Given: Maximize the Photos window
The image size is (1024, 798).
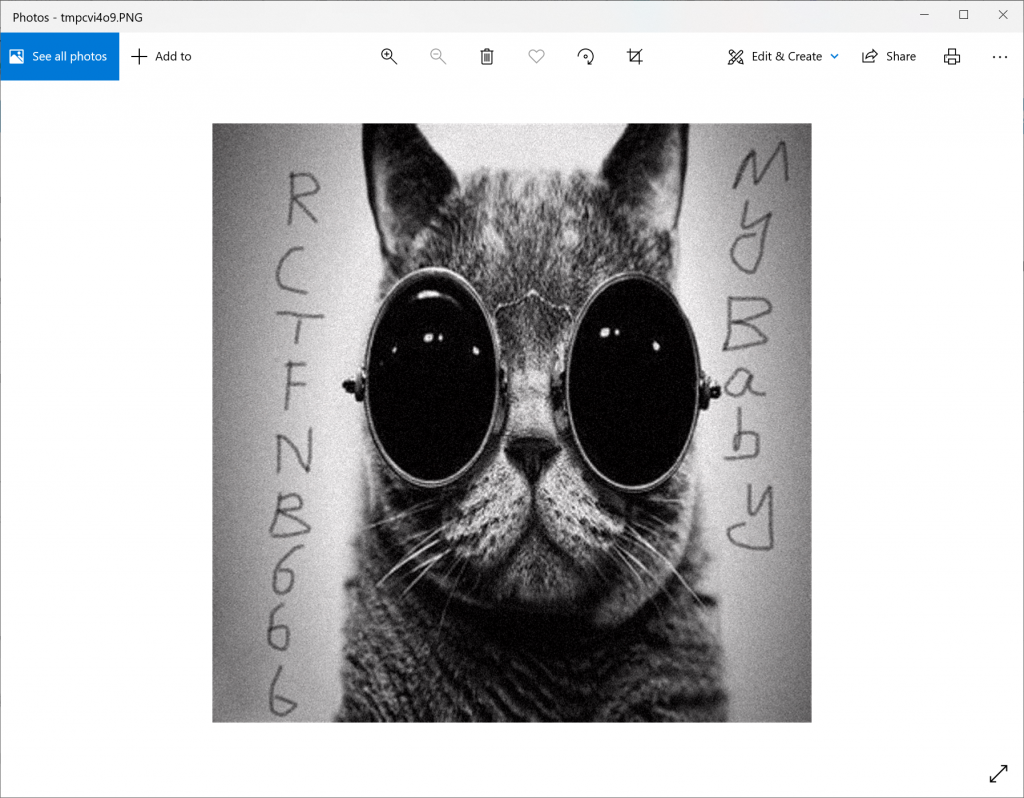Looking at the screenshot, I should click(963, 15).
